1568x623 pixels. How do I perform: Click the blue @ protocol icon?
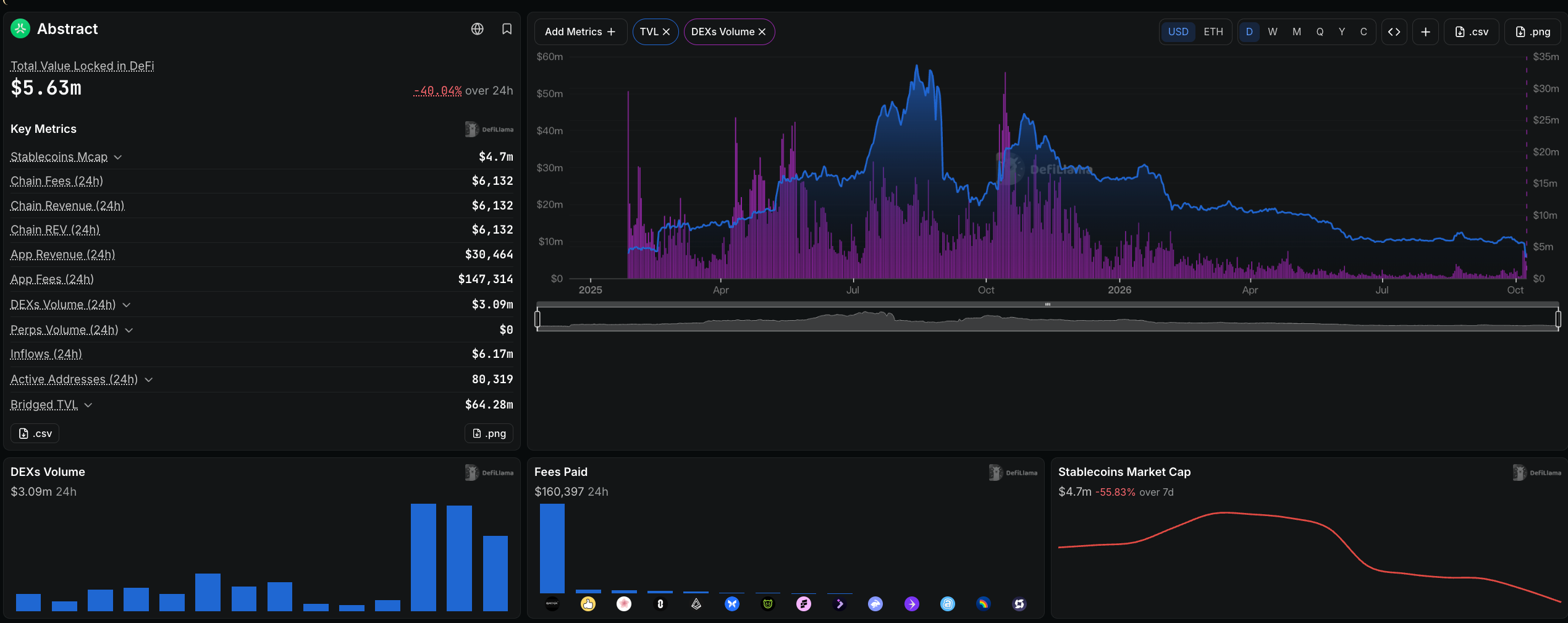[x=948, y=604]
